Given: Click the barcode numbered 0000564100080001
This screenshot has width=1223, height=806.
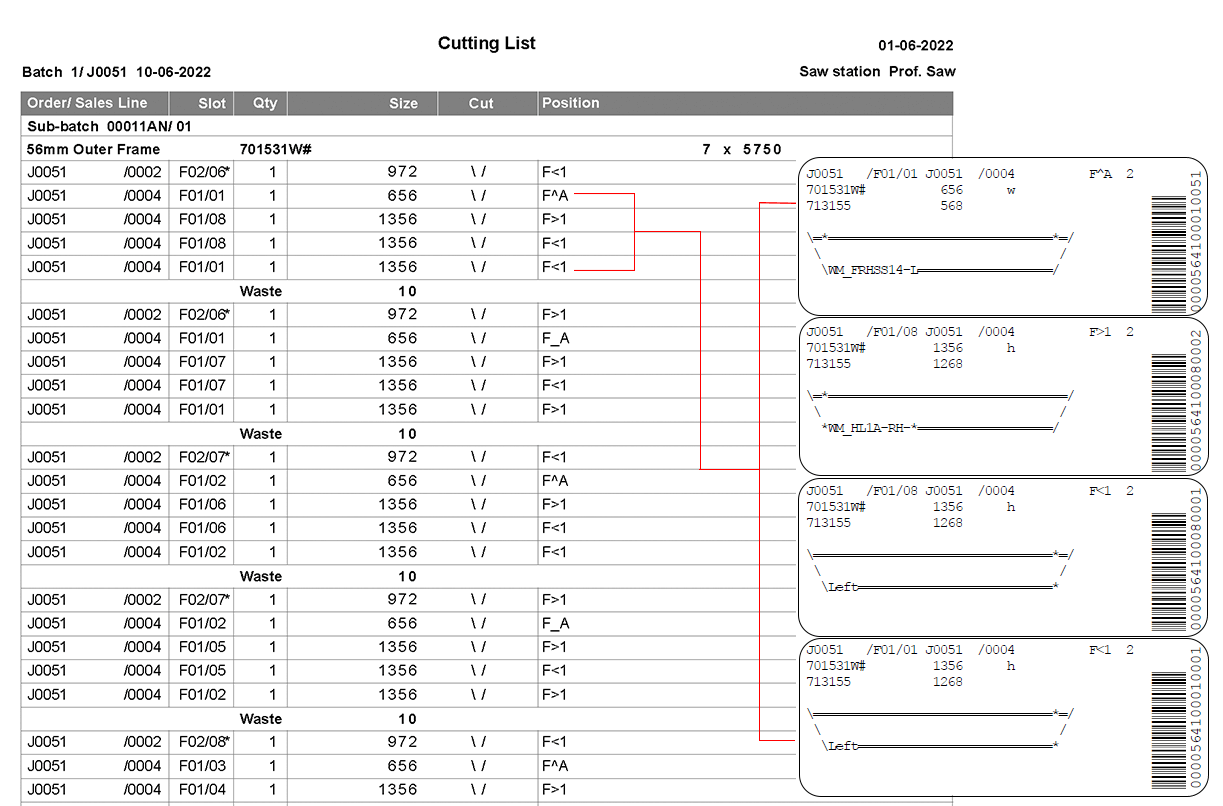Looking at the screenshot, I should point(1171,558).
